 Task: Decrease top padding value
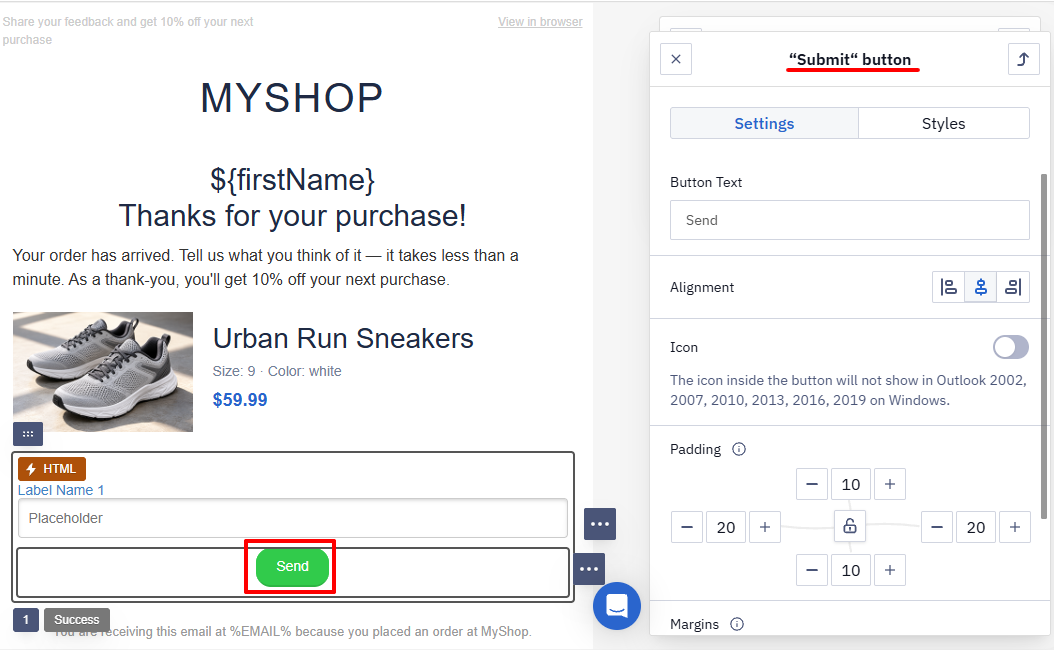(x=812, y=484)
